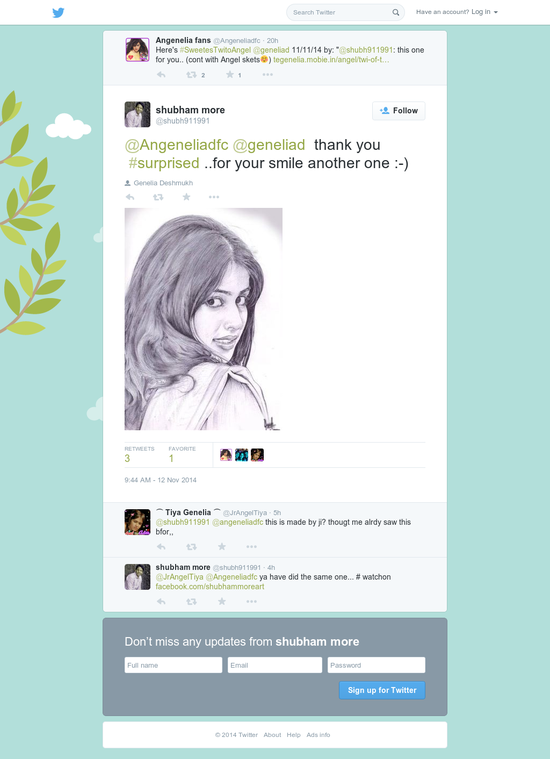Open more options on Tiya Genelia's reply

coord(251,546)
